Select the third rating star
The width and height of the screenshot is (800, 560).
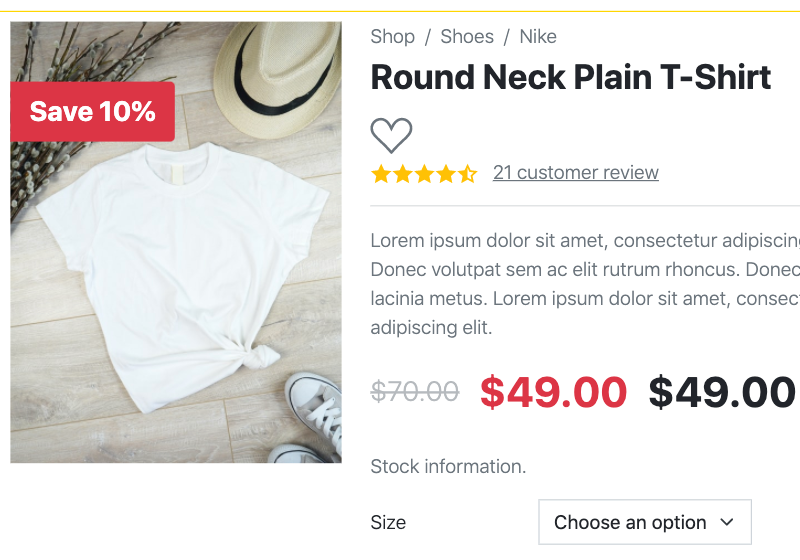pyautogui.click(x=424, y=174)
